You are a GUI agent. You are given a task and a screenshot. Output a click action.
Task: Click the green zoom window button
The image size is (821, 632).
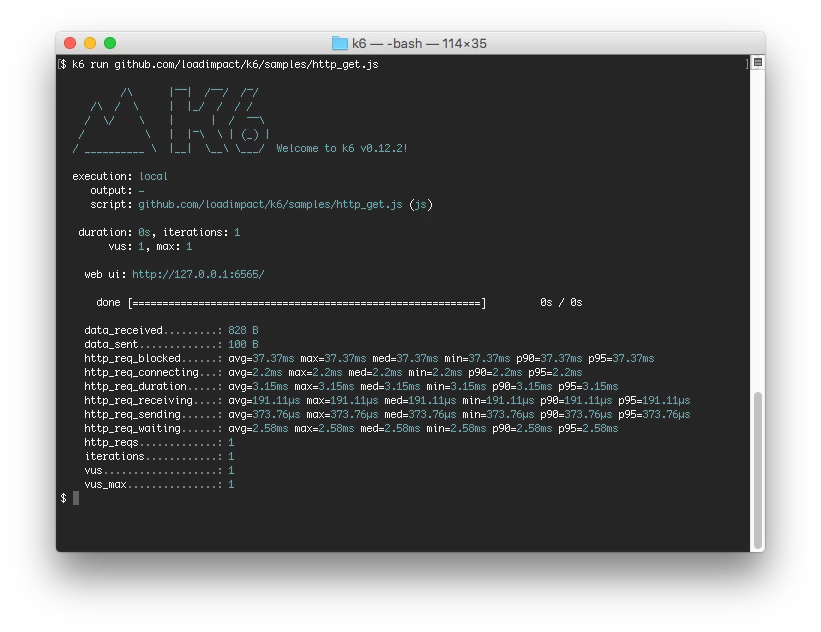[110, 43]
